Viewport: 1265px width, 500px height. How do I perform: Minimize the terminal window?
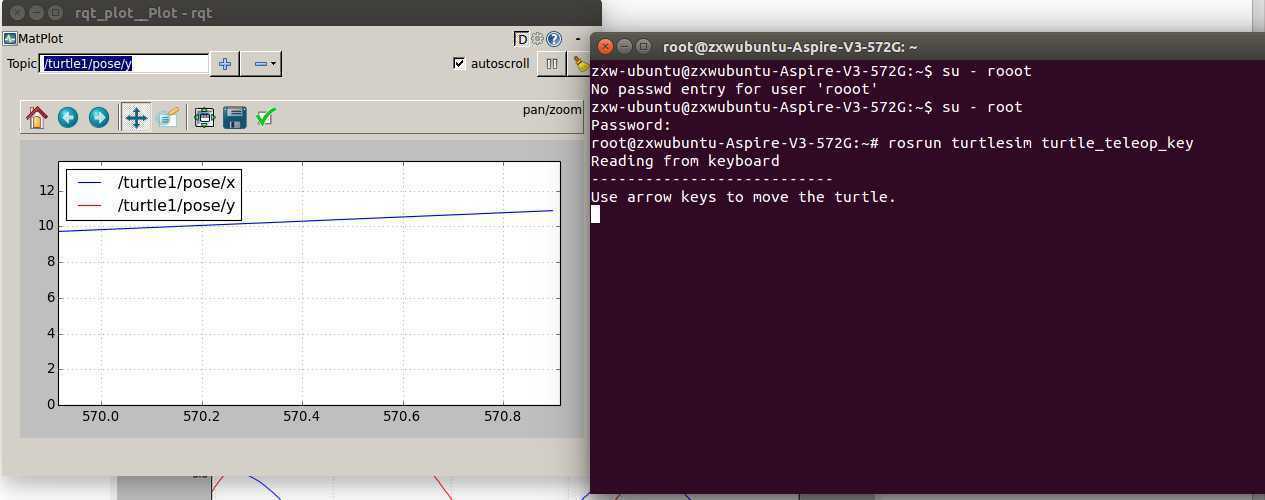pyautogui.click(x=624, y=46)
